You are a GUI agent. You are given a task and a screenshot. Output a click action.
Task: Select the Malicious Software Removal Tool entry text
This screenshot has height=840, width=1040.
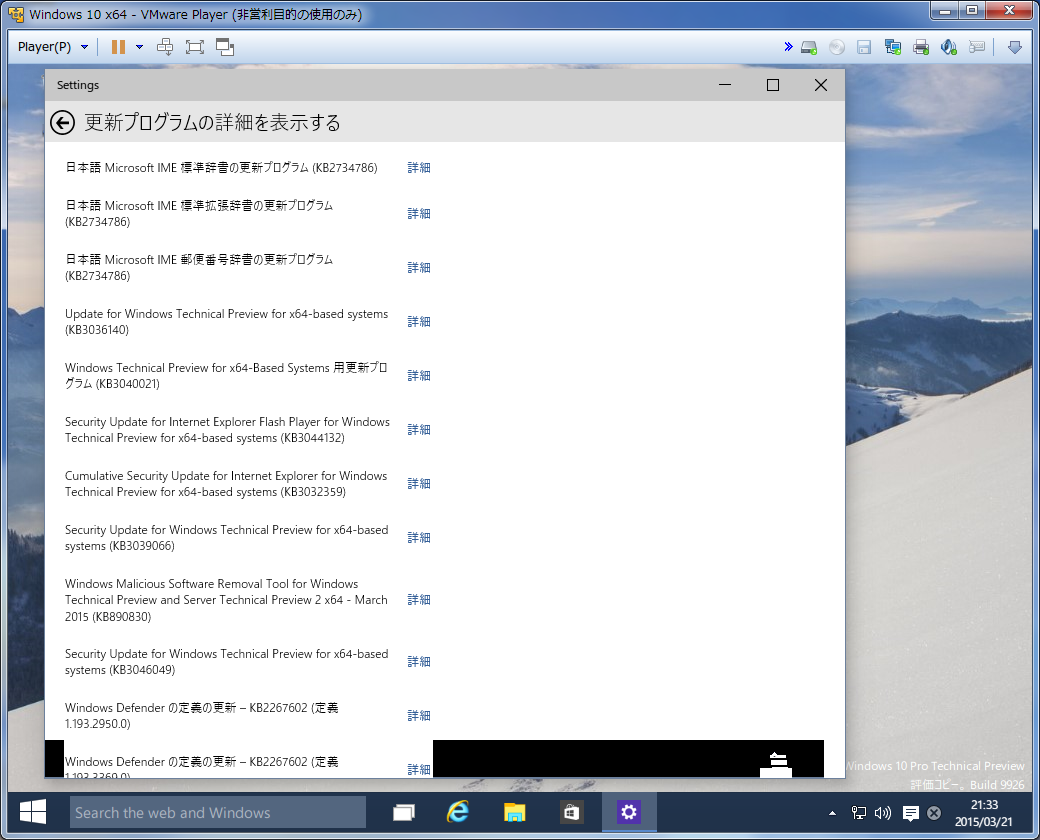tap(226, 600)
